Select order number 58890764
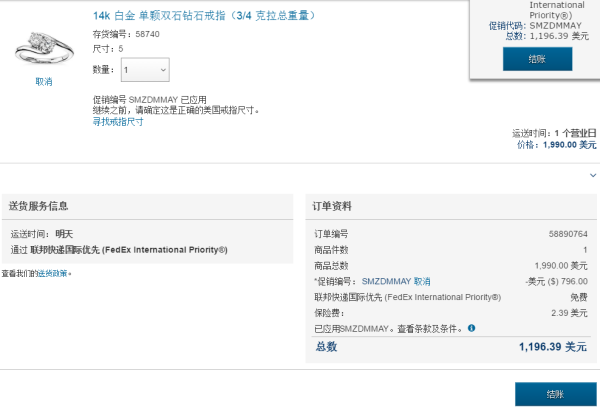600x410 pixels. click(568, 234)
